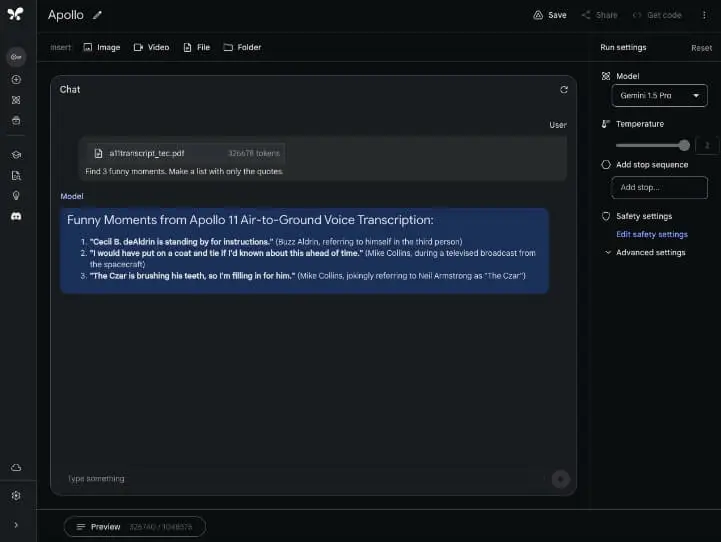
Task: Click the API key icon in sidebar
Action: (16, 56)
